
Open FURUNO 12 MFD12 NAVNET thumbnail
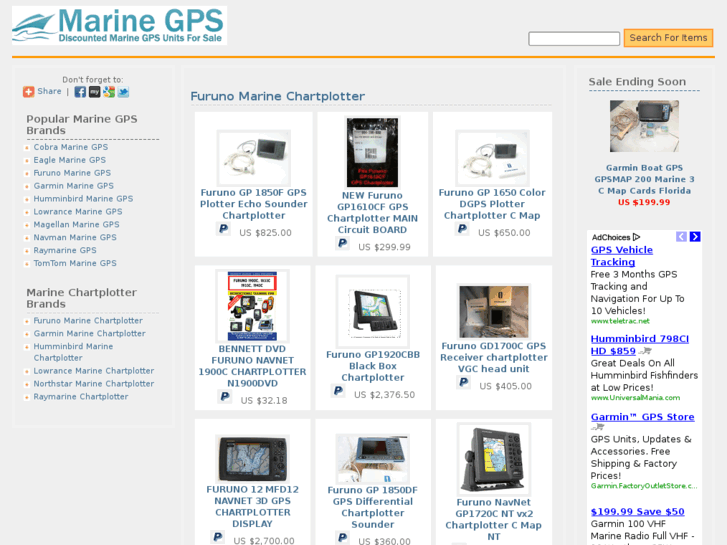tap(253, 459)
